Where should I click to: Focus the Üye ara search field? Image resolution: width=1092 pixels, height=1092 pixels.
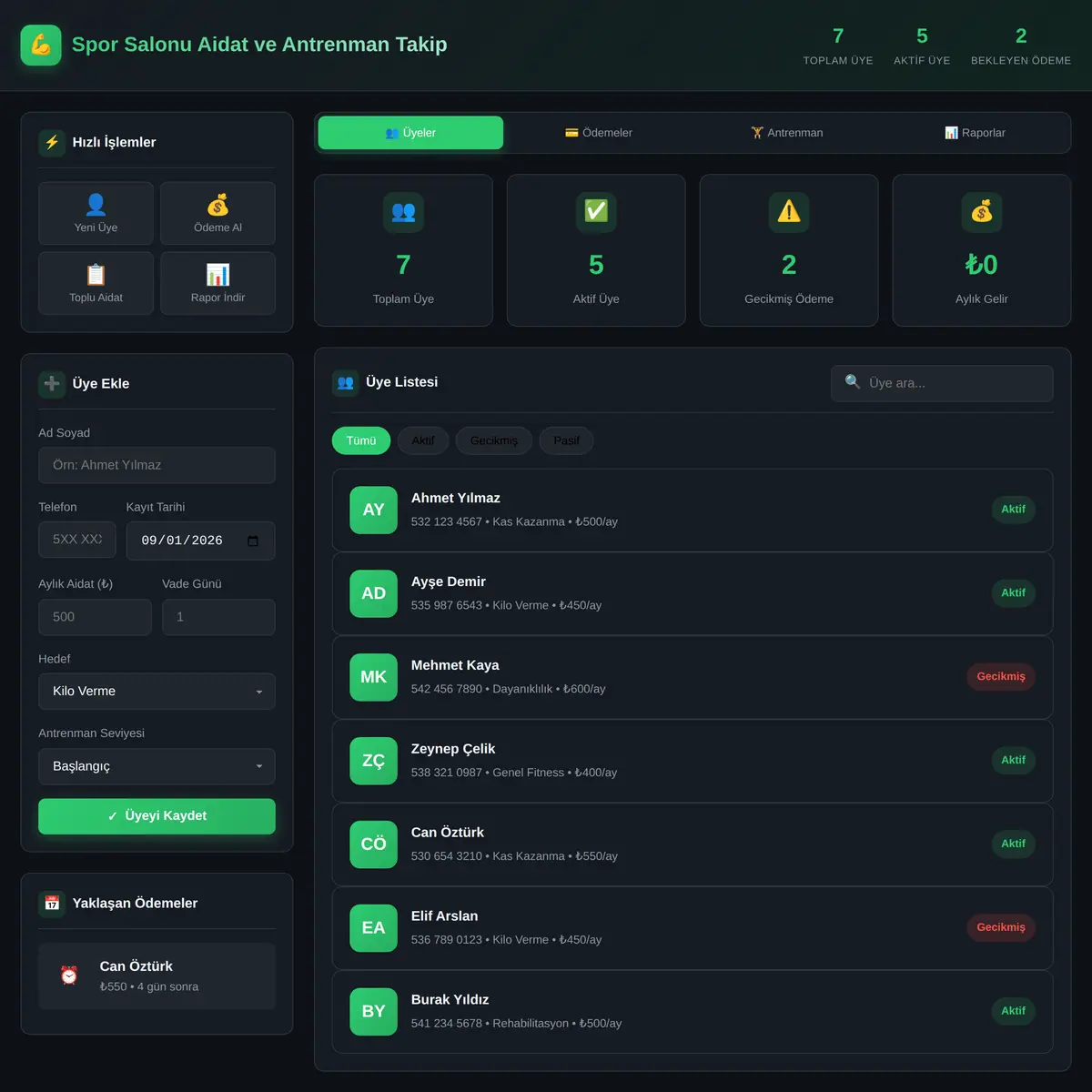[x=942, y=383]
